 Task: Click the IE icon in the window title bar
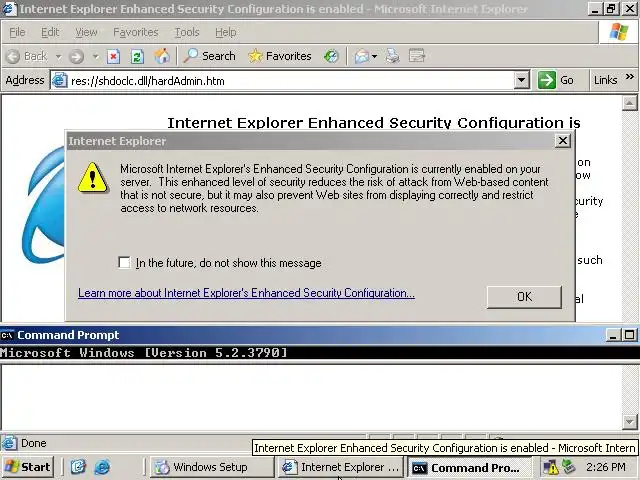(x=9, y=9)
